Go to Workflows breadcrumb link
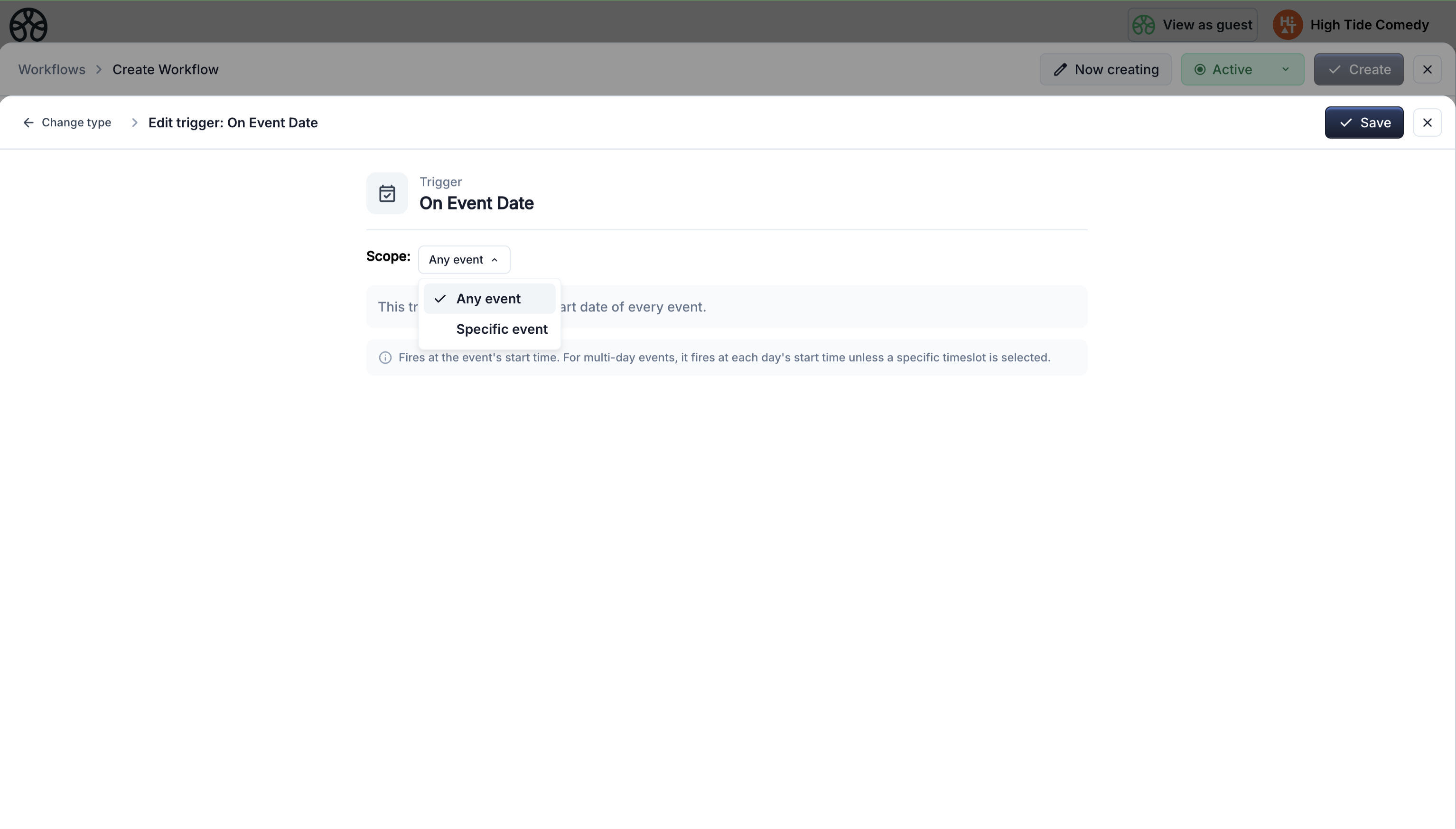1456x829 pixels. (x=52, y=69)
